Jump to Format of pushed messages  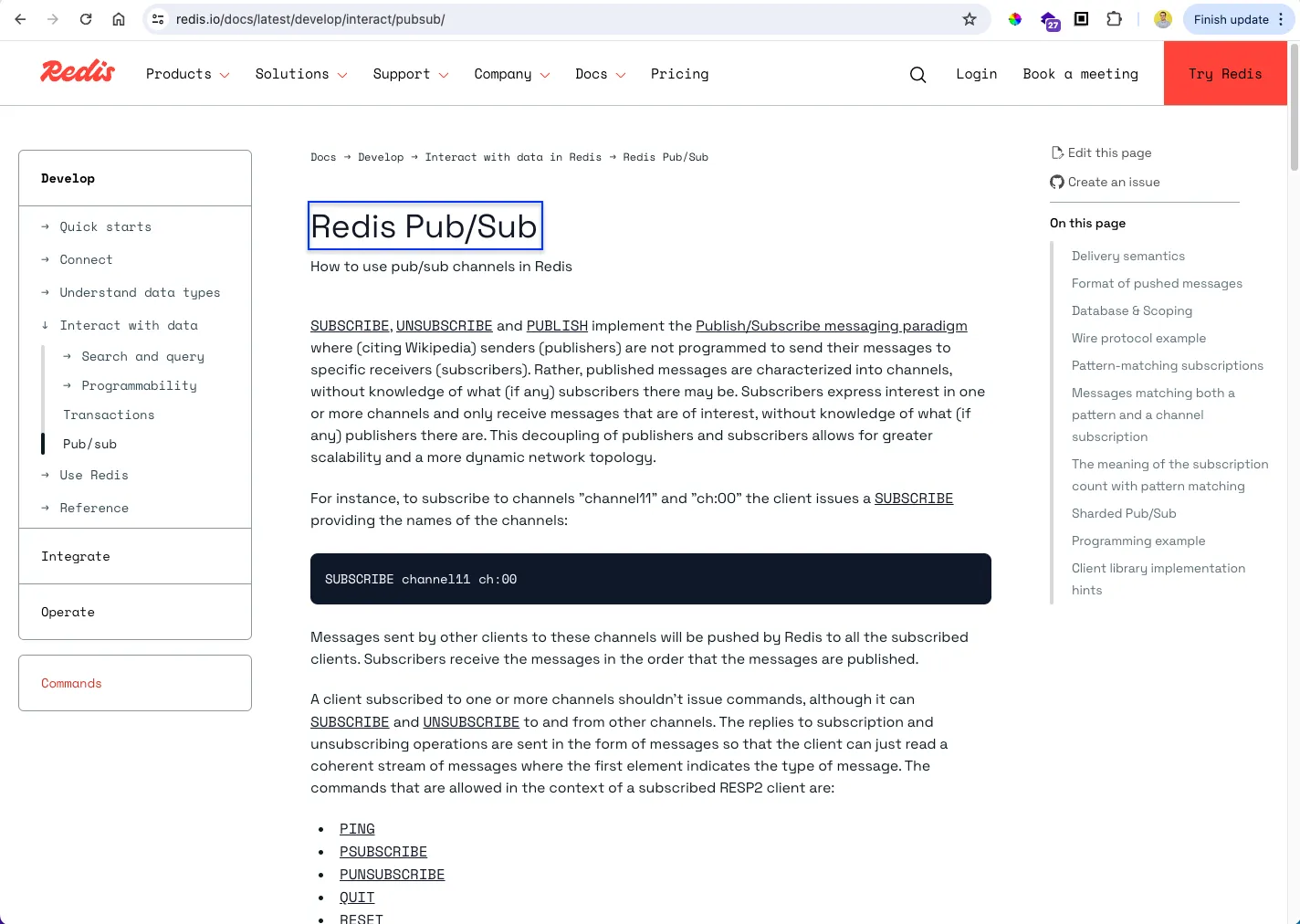[x=1157, y=283]
